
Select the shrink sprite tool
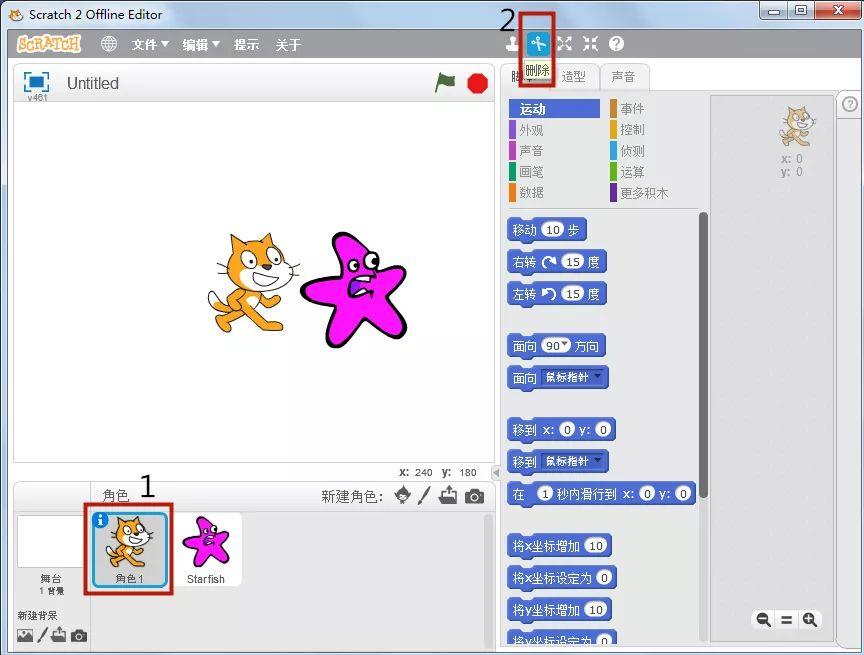pos(590,44)
